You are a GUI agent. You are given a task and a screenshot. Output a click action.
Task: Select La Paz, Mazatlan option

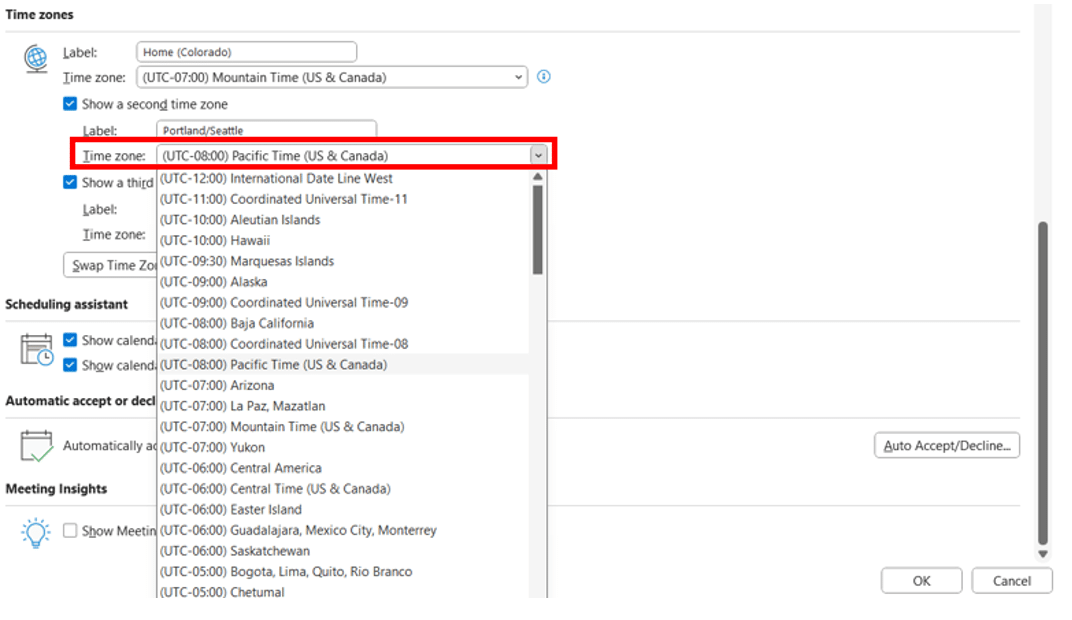click(343, 406)
